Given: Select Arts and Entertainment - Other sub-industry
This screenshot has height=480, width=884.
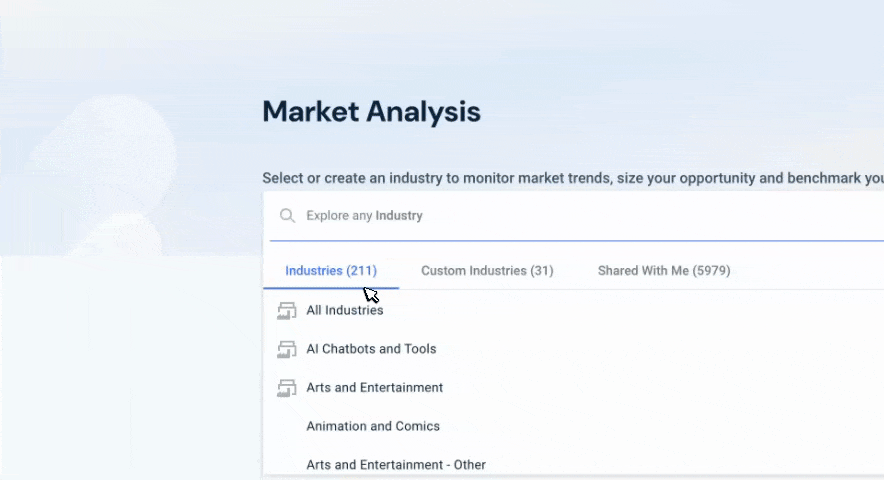Looking at the screenshot, I should click(396, 465).
